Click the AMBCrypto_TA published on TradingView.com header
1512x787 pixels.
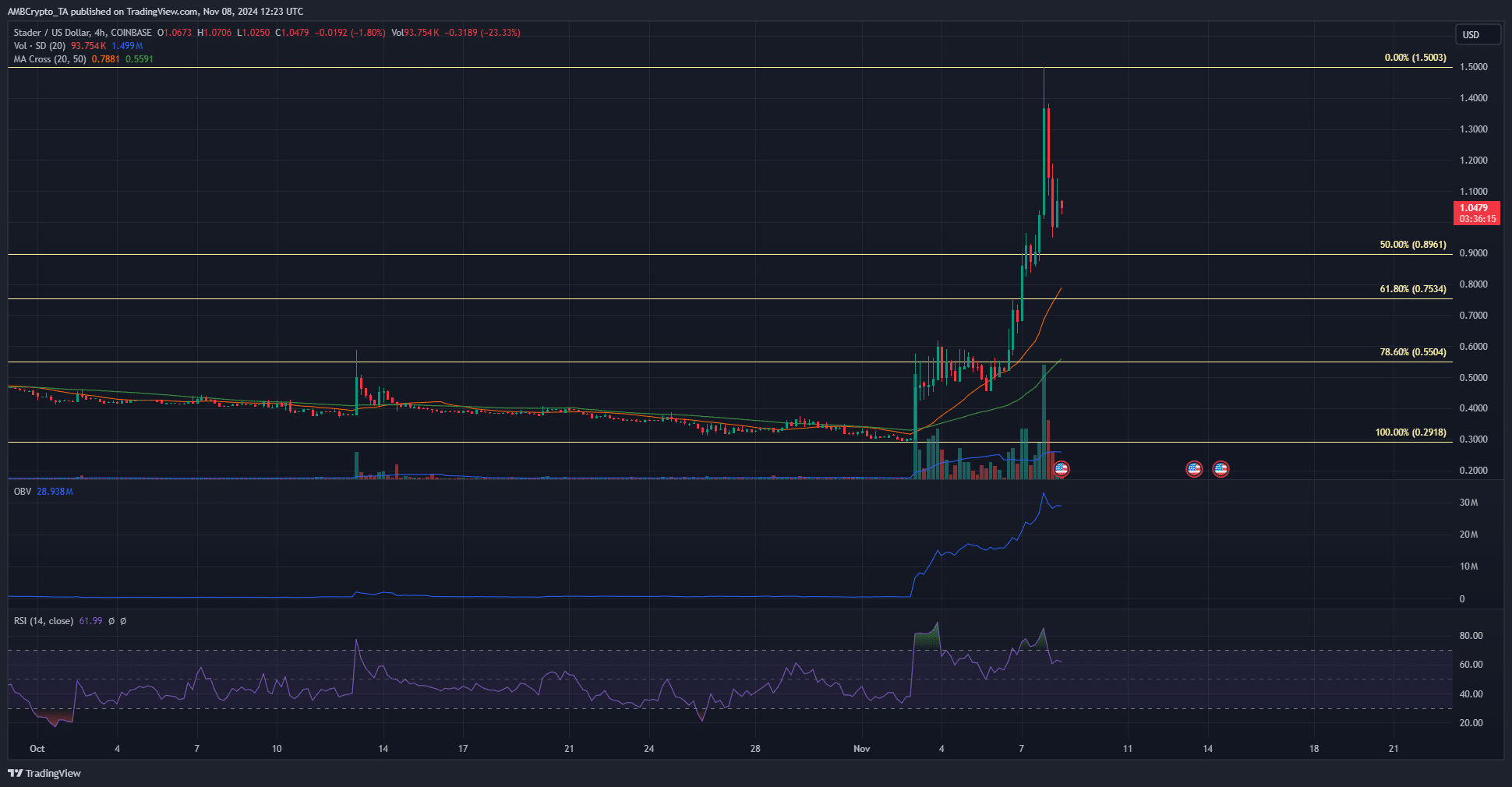tap(156, 12)
